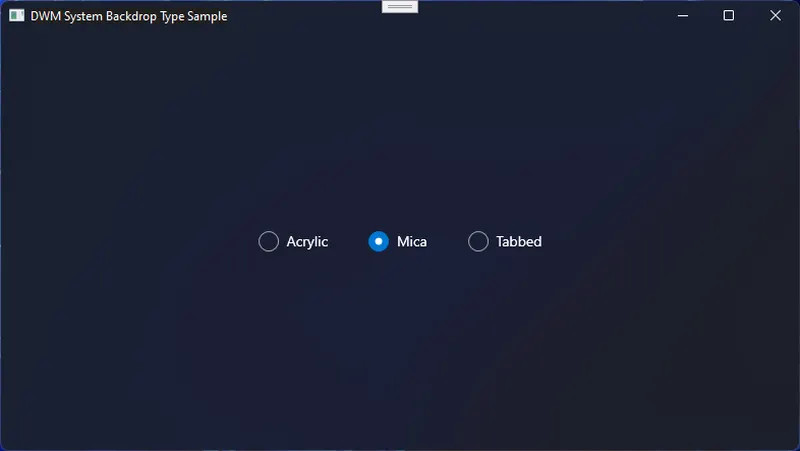The image size is (800, 451).
Task: Click the white grip handle at top center
Action: tap(400, 7)
